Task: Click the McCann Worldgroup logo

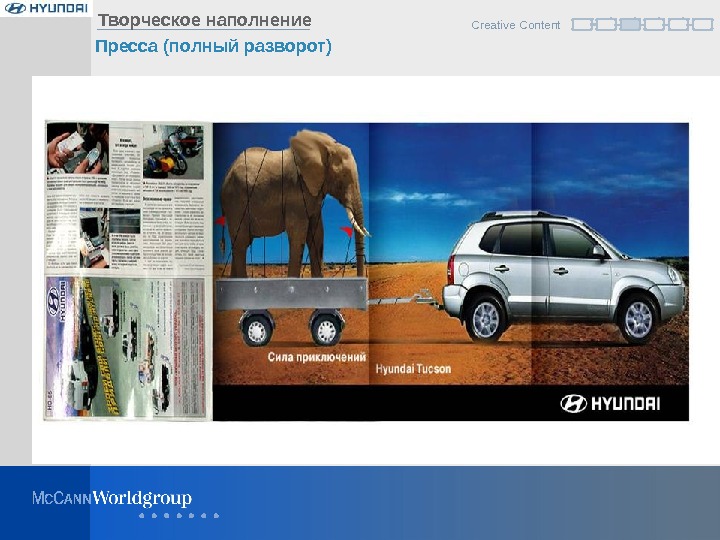Action: tap(112, 498)
